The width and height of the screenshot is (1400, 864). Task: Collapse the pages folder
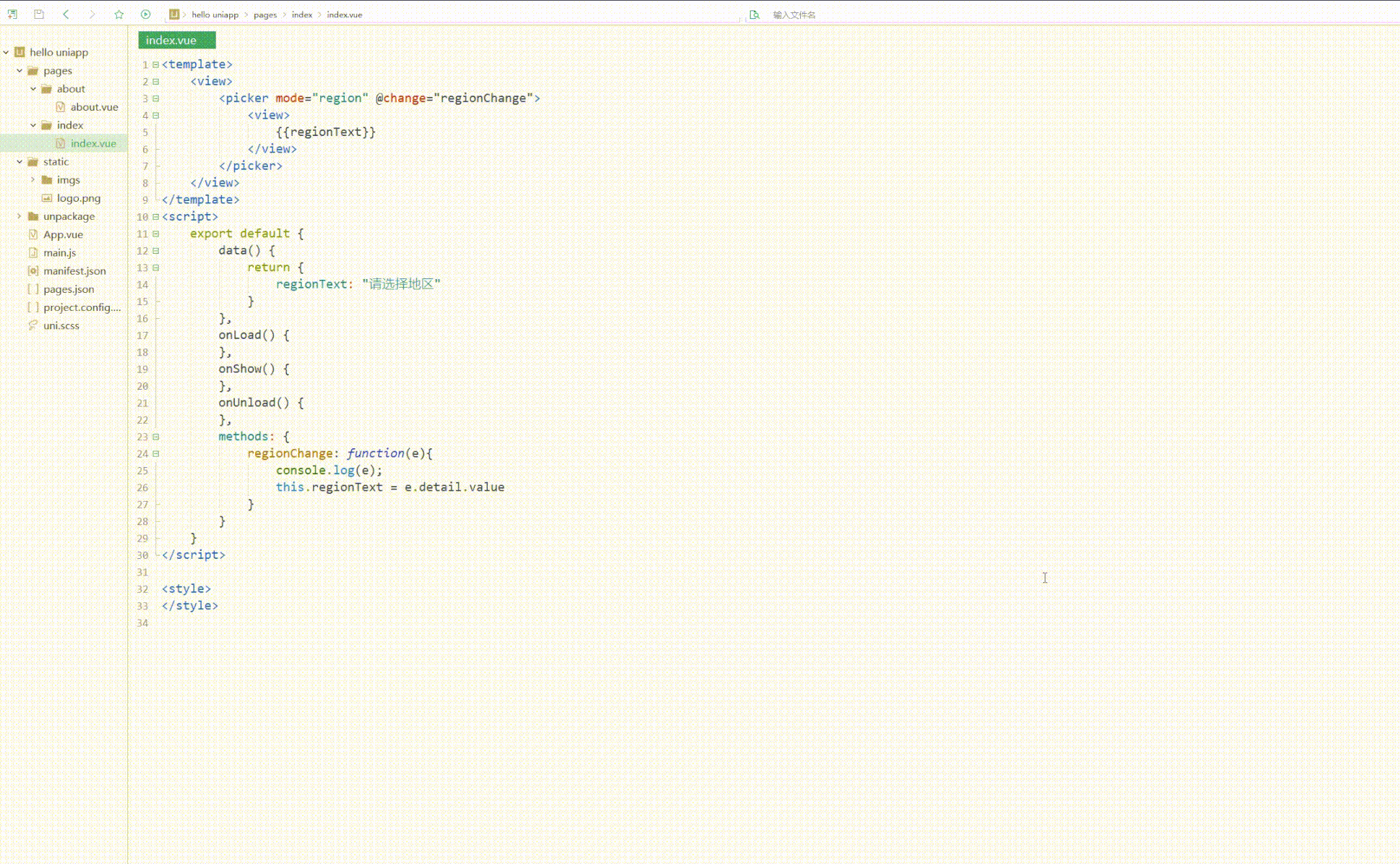(20, 71)
